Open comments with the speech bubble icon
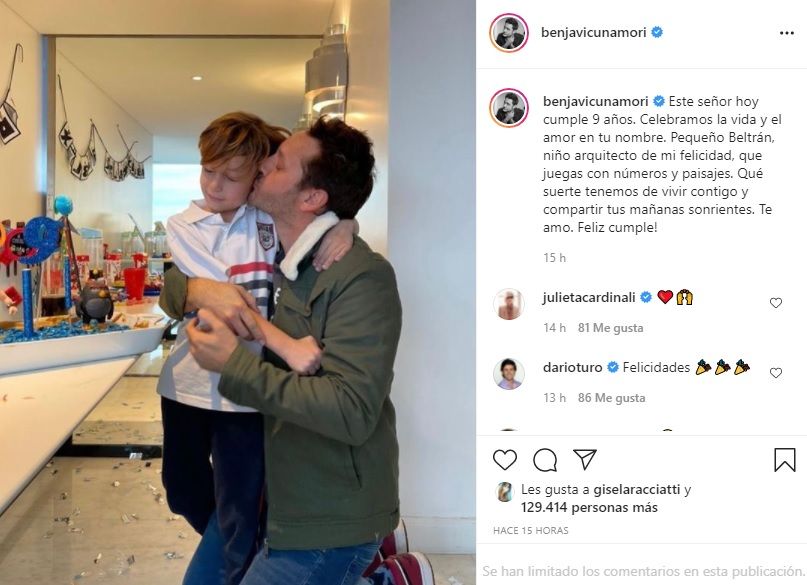Viewport: 807px width, 585px height. coord(545,460)
